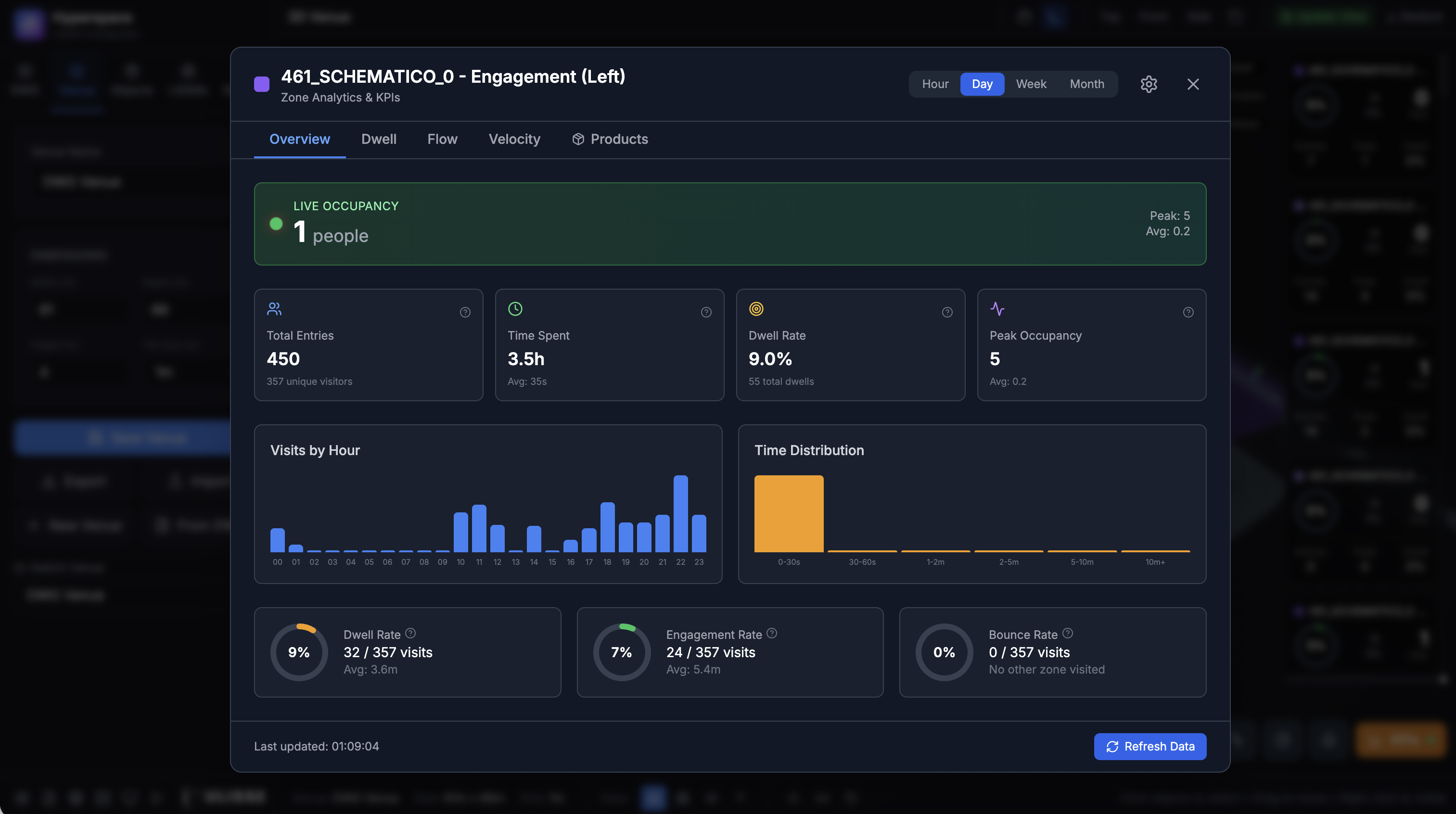Image resolution: width=1456 pixels, height=814 pixels.
Task: Switch the time range to Hour
Action: click(x=935, y=84)
